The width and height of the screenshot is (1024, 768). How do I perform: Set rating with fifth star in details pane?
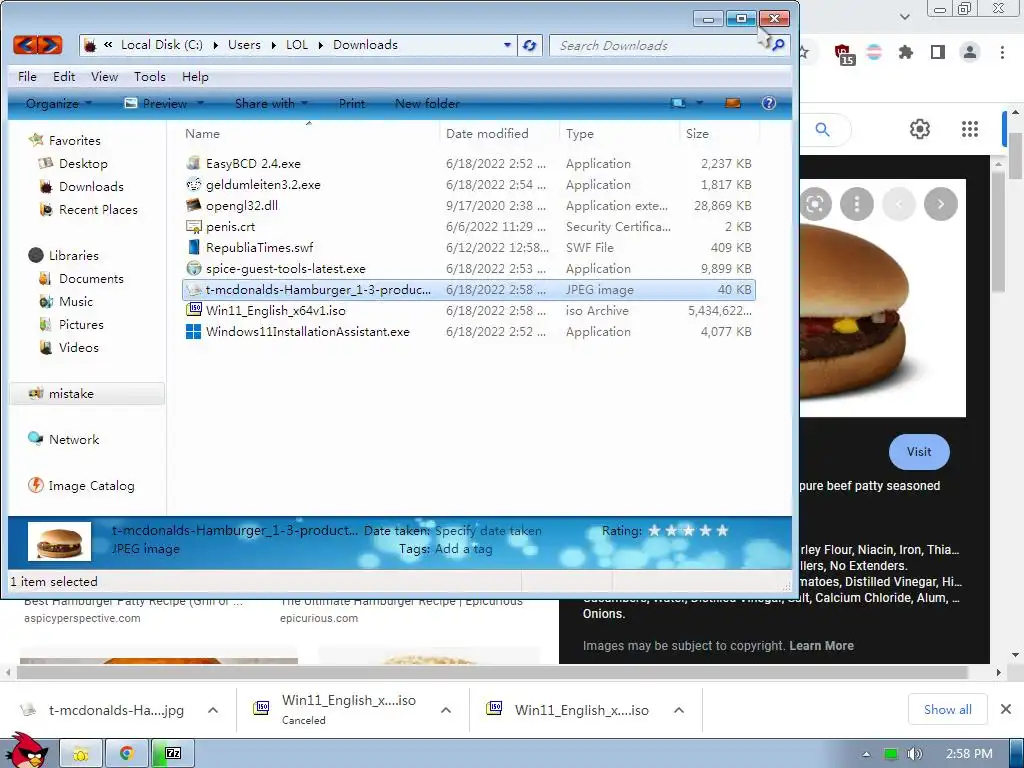click(x=722, y=531)
